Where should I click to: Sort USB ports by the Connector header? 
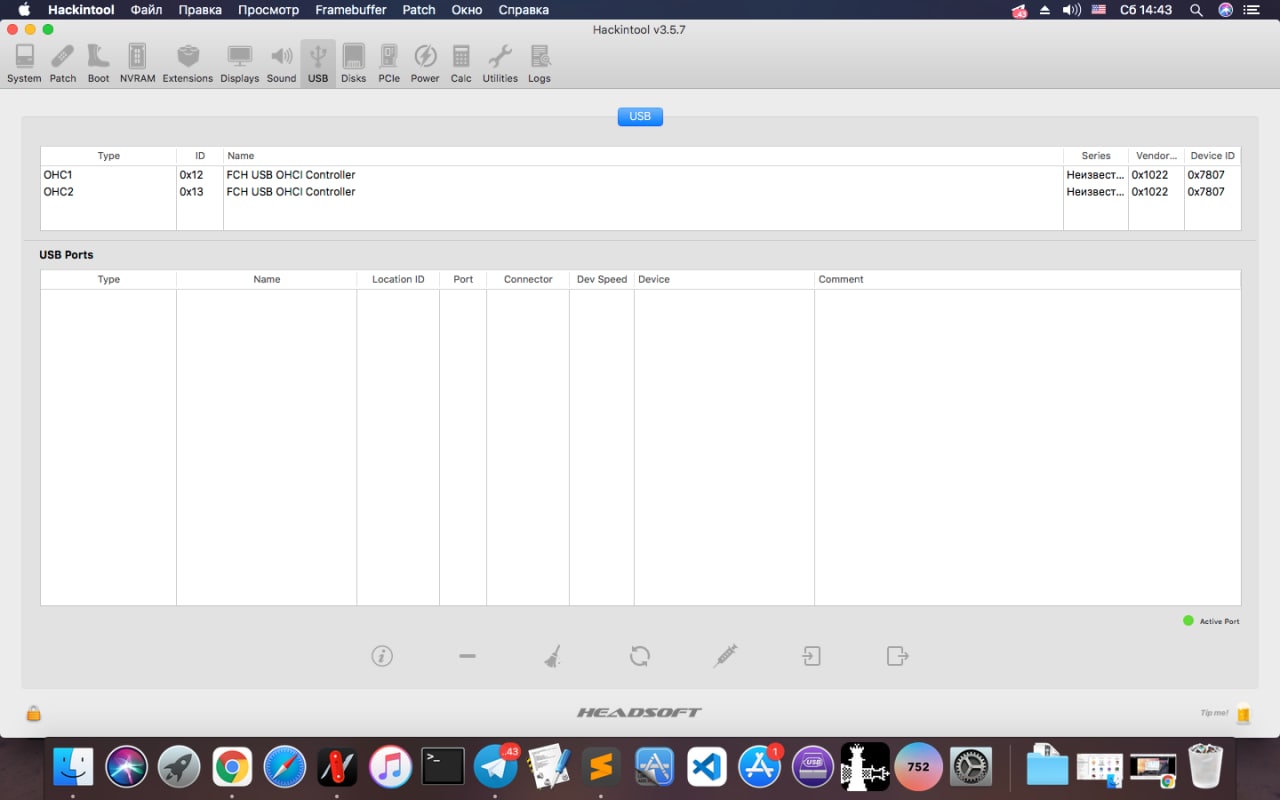click(528, 279)
